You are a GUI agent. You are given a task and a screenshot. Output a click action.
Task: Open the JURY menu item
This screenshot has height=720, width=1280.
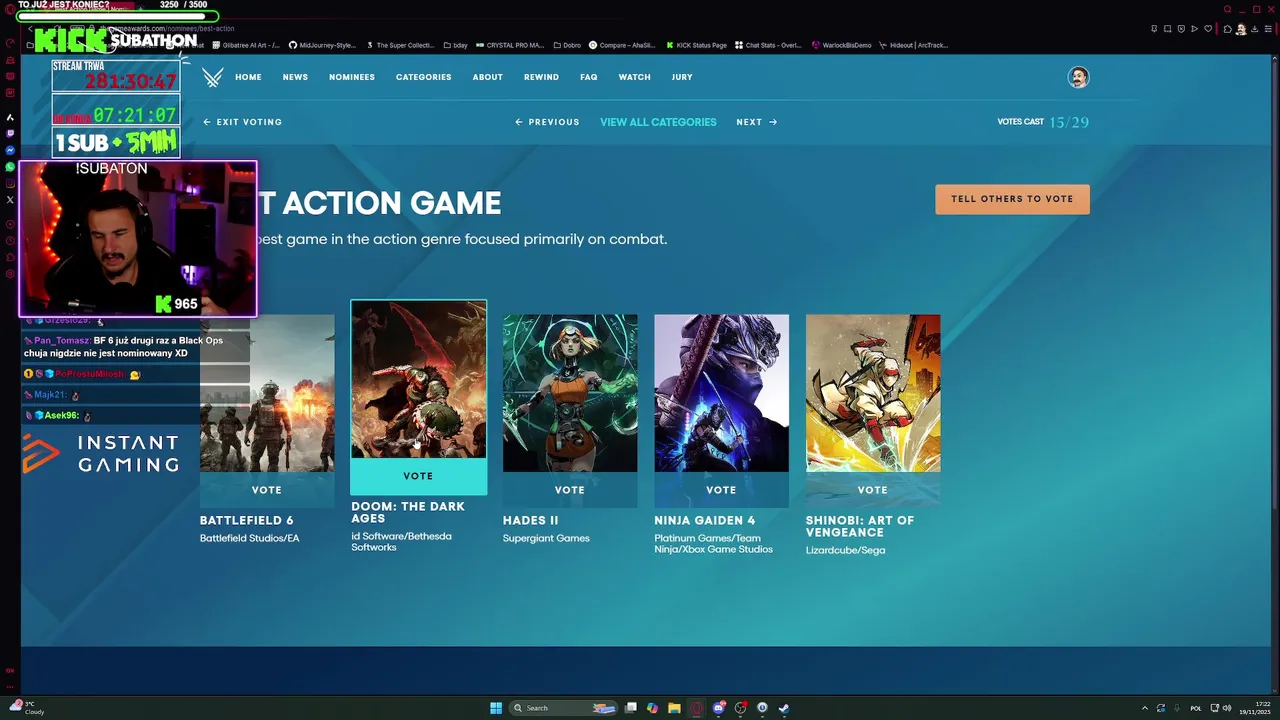click(x=682, y=77)
